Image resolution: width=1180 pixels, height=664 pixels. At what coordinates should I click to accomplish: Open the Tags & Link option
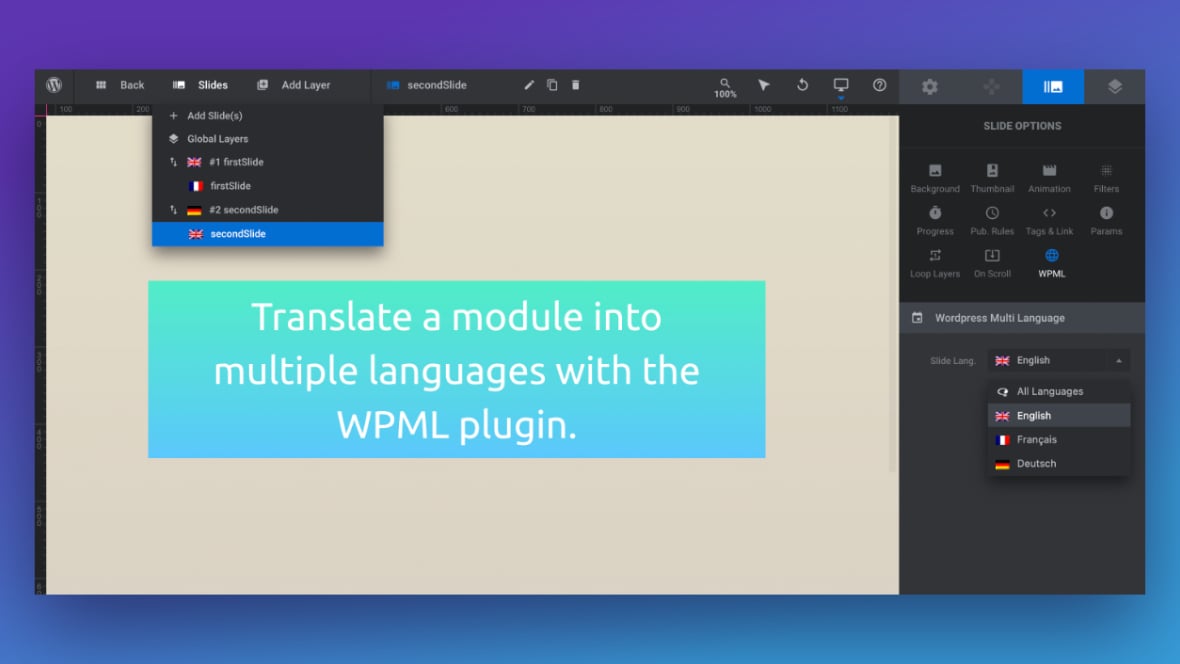point(1049,221)
